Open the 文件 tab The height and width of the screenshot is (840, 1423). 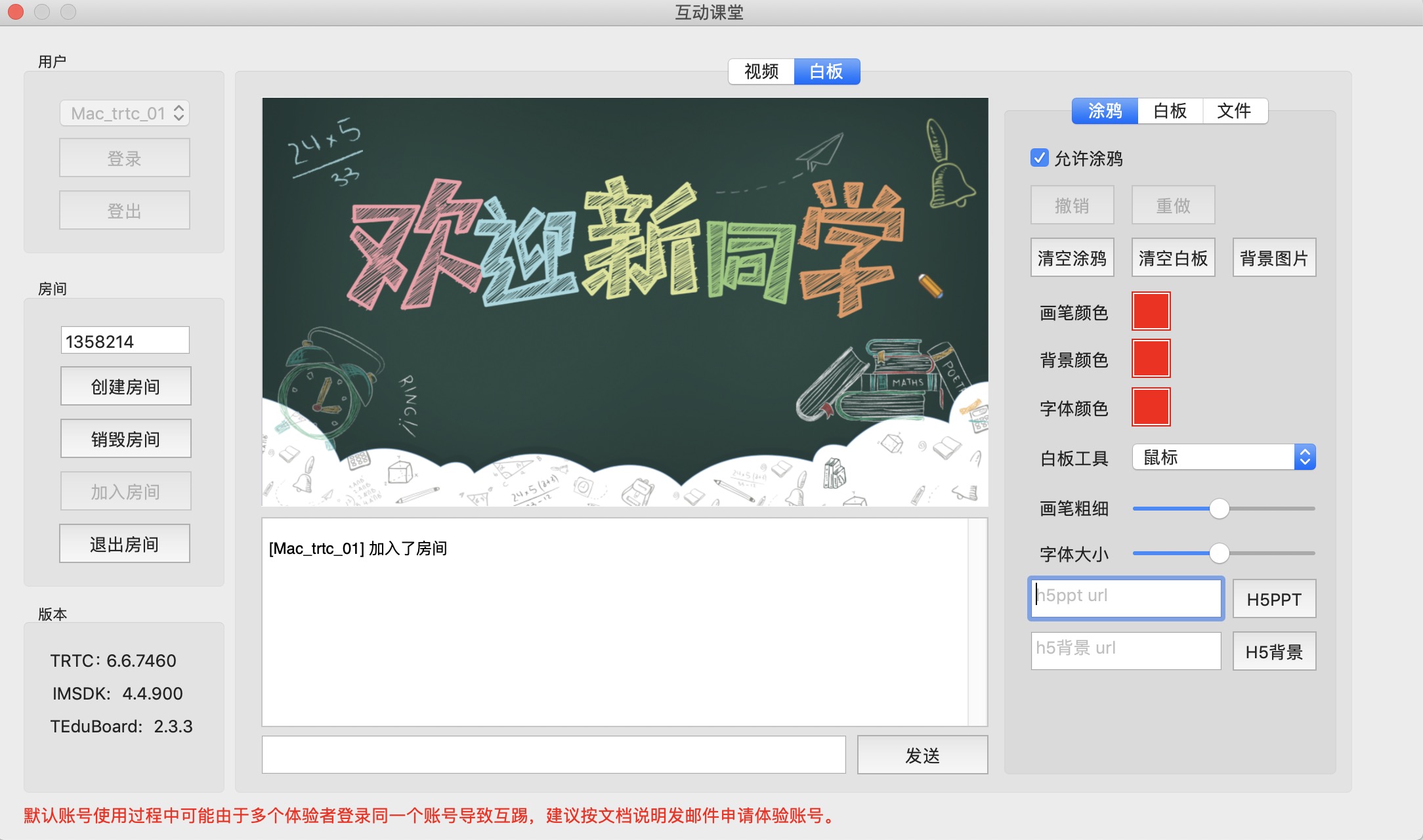click(x=1234, y=111)
